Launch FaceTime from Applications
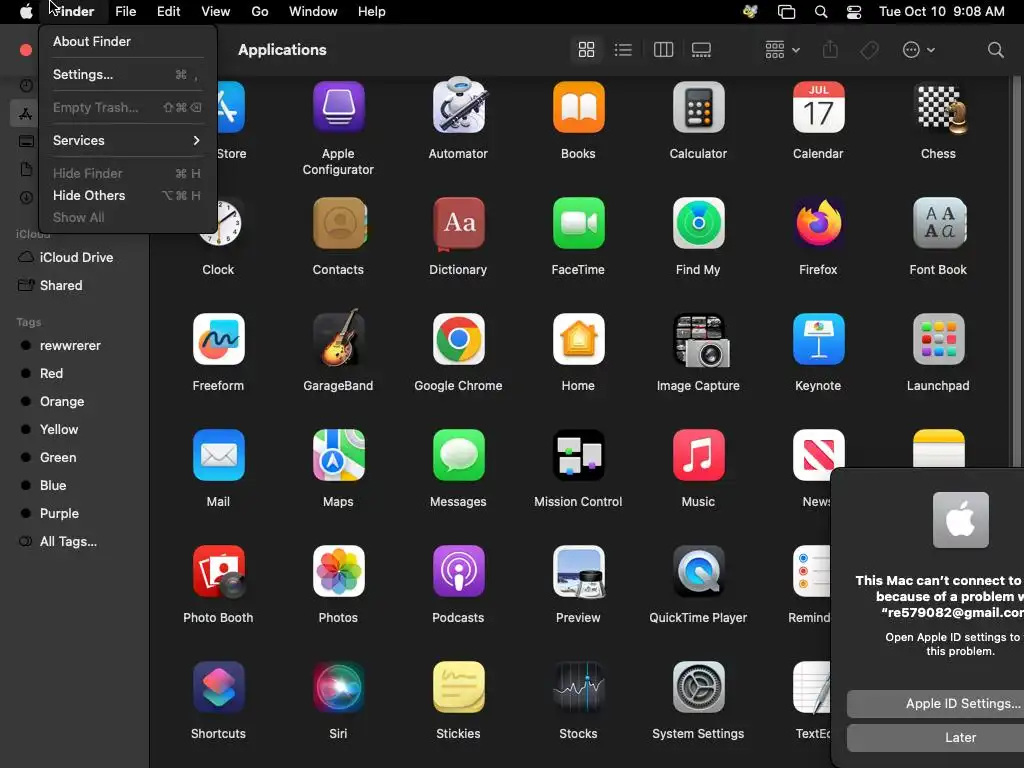The image size is (1024, 768). [578, 223]
